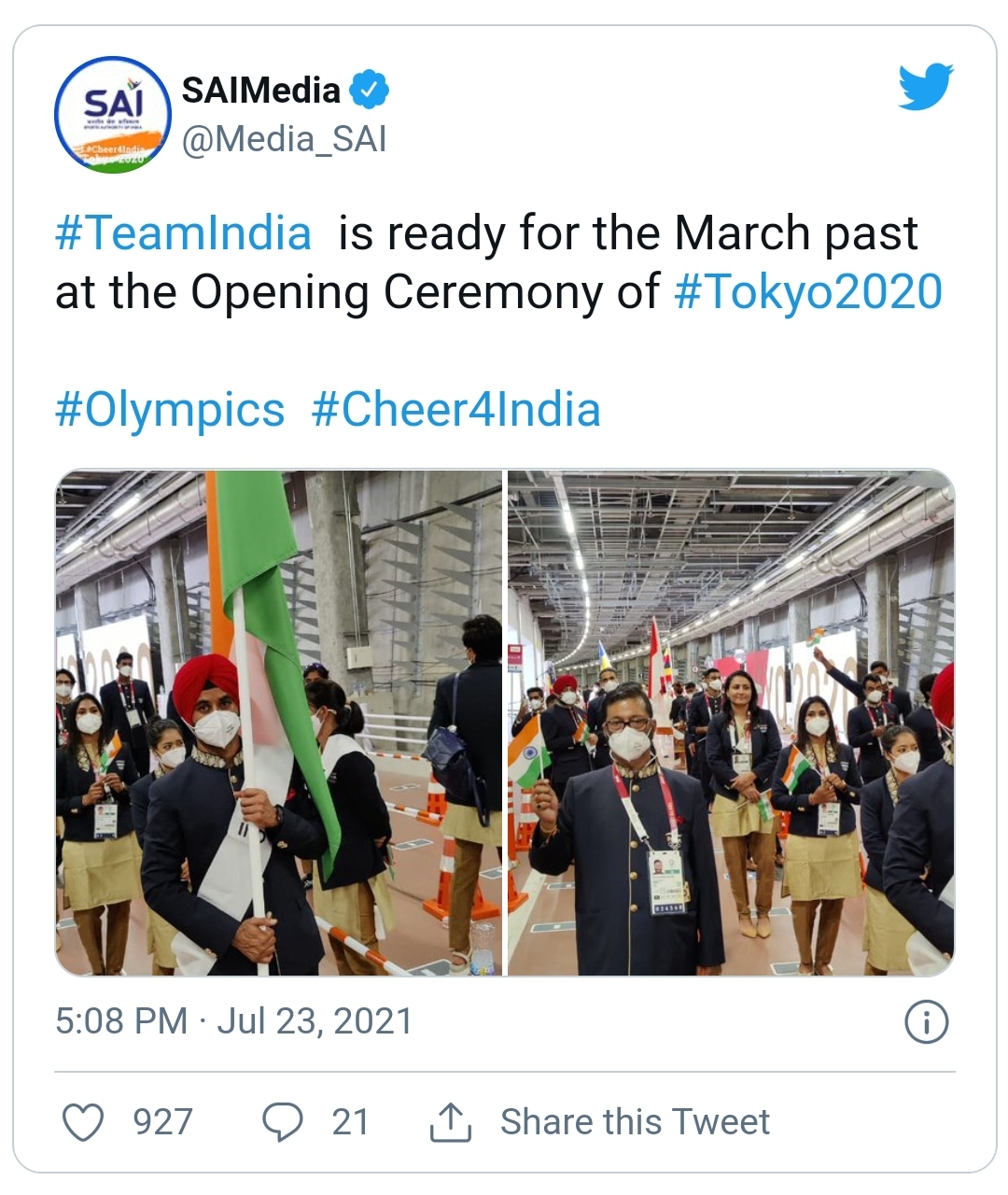Image resolution: width=1008 pixels, height=1195 pixels.
Task: View the flag bearer photo on left
Action: point(278,724)
